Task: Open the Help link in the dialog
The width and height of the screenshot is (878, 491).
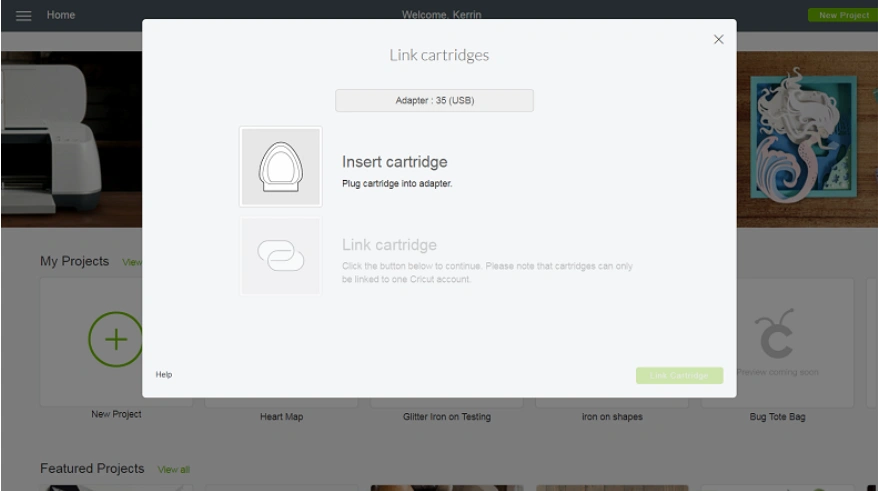Action: (x=164, y=375)
